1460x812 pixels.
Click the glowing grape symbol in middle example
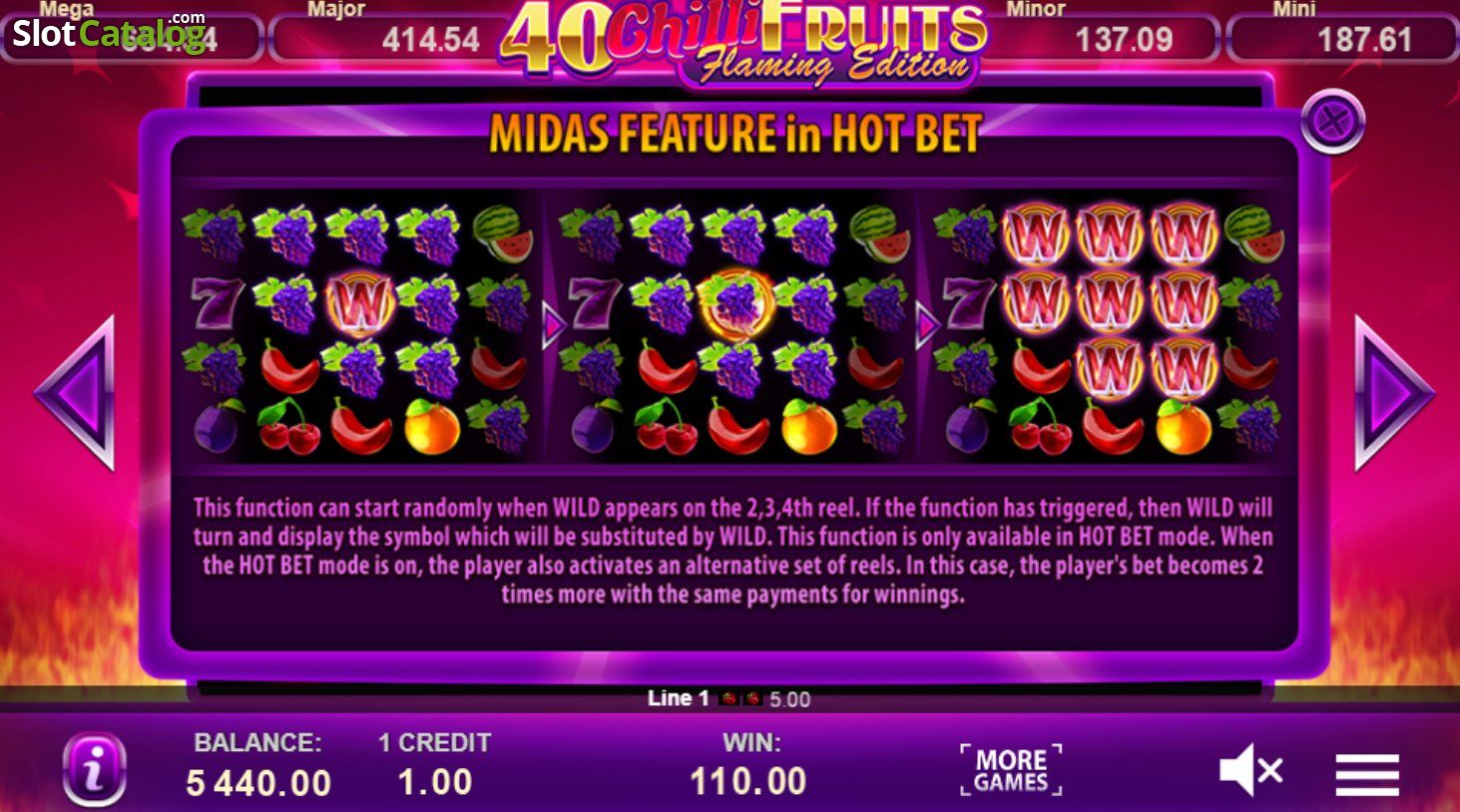click(x=736, y=302)
